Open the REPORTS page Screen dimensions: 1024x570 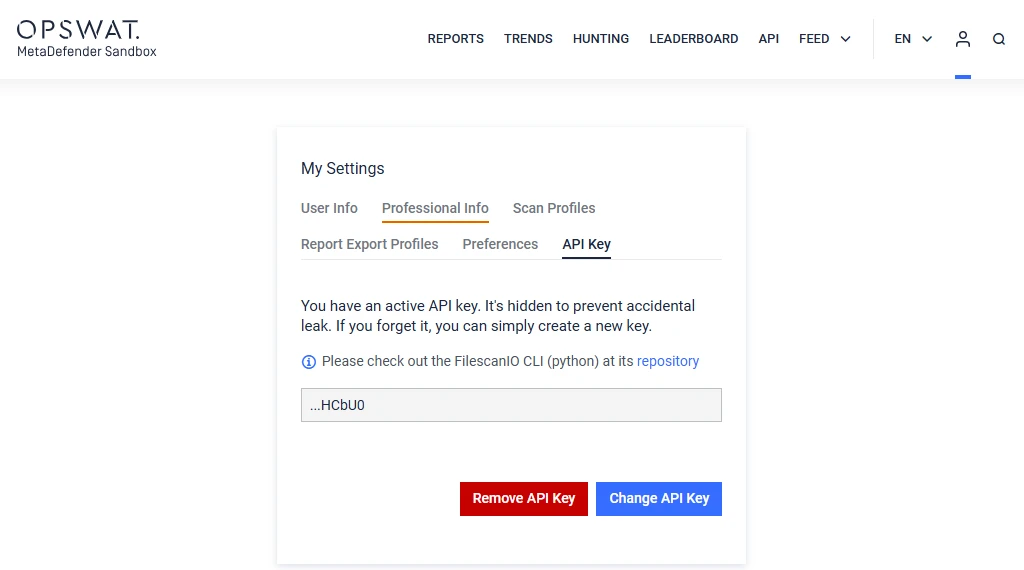click(x=455, y=39)
